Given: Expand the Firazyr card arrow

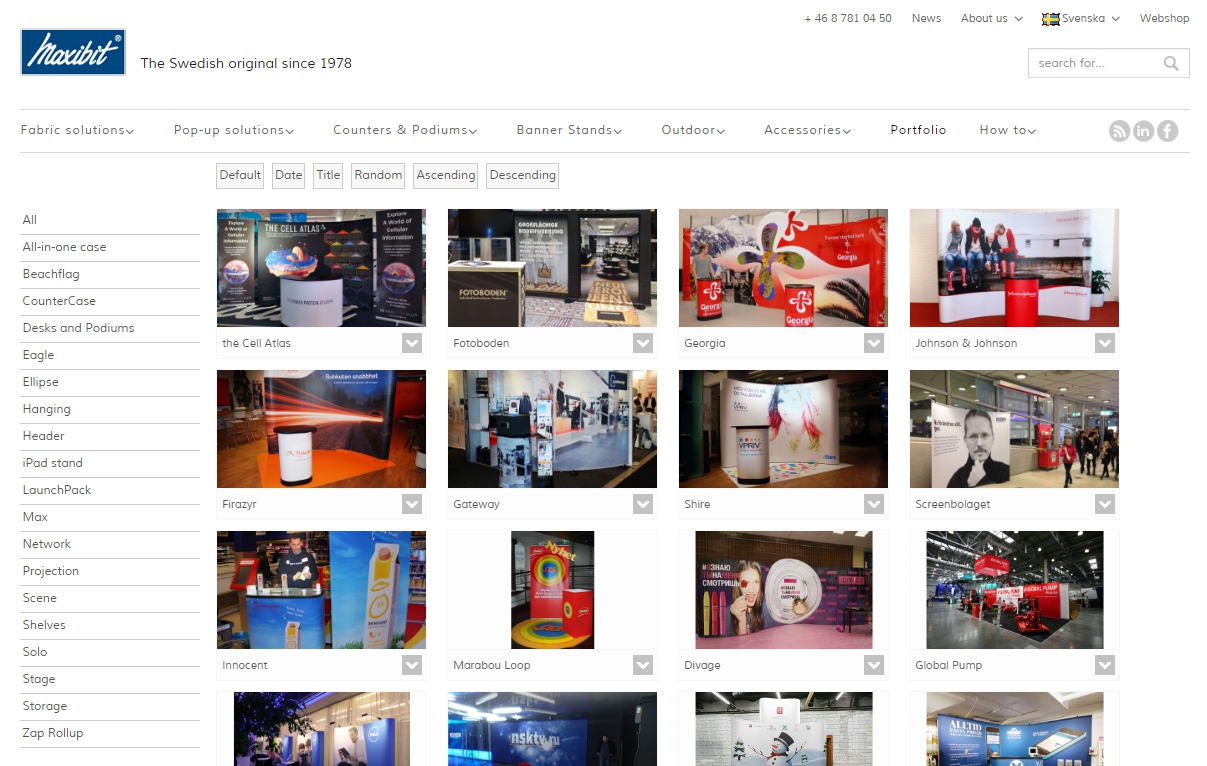Looking at the screenshot, I should [412, 504].
